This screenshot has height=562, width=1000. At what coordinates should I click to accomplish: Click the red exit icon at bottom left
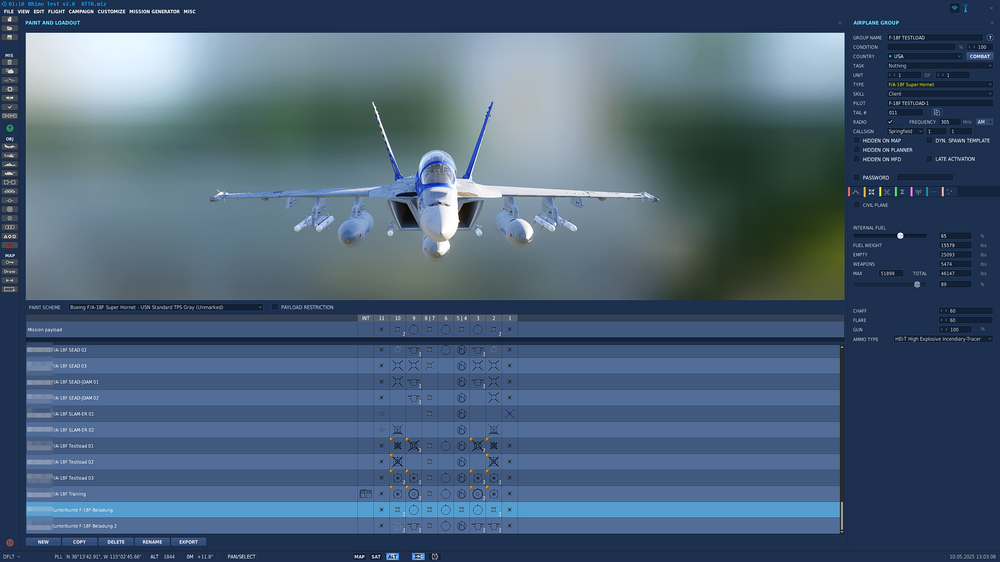tap(10, 543)
